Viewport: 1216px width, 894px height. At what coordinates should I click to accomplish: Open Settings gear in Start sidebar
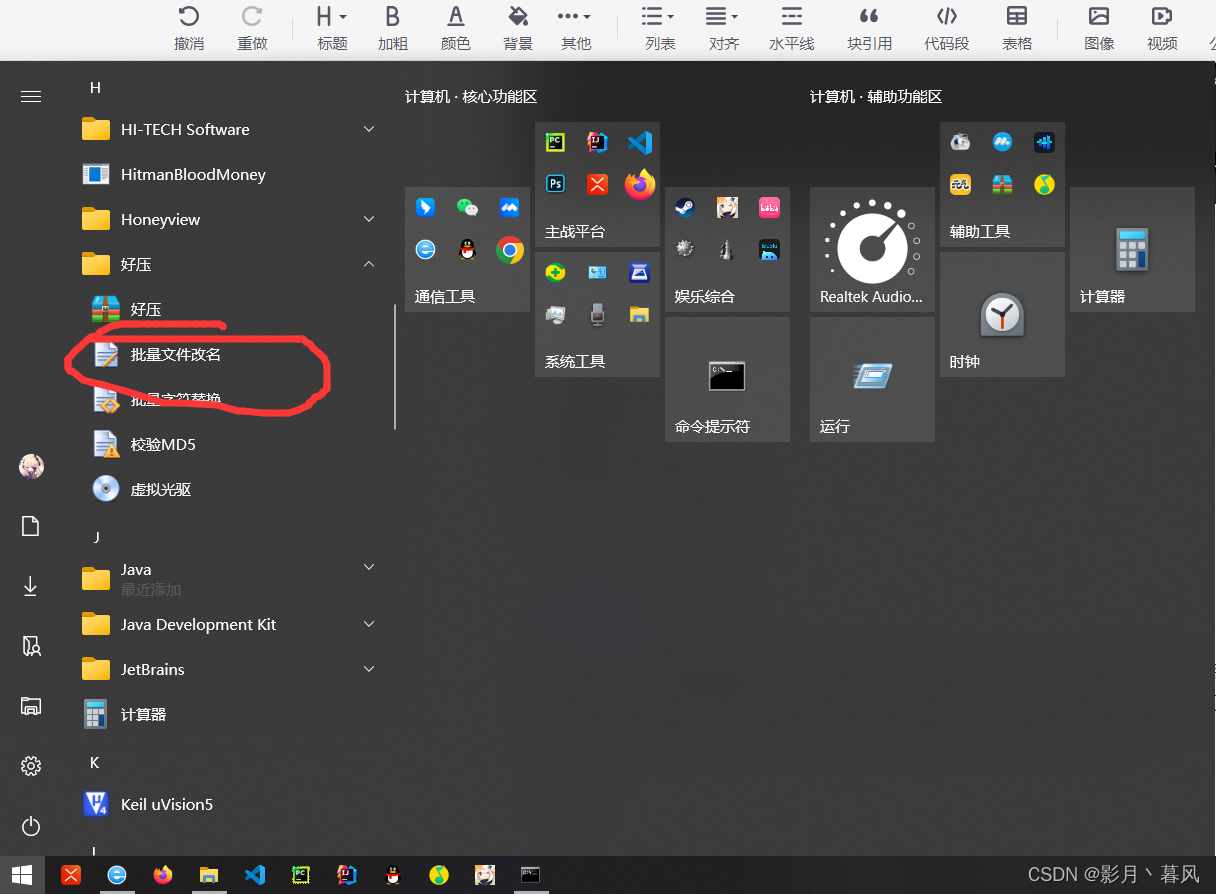coord(31,766)
